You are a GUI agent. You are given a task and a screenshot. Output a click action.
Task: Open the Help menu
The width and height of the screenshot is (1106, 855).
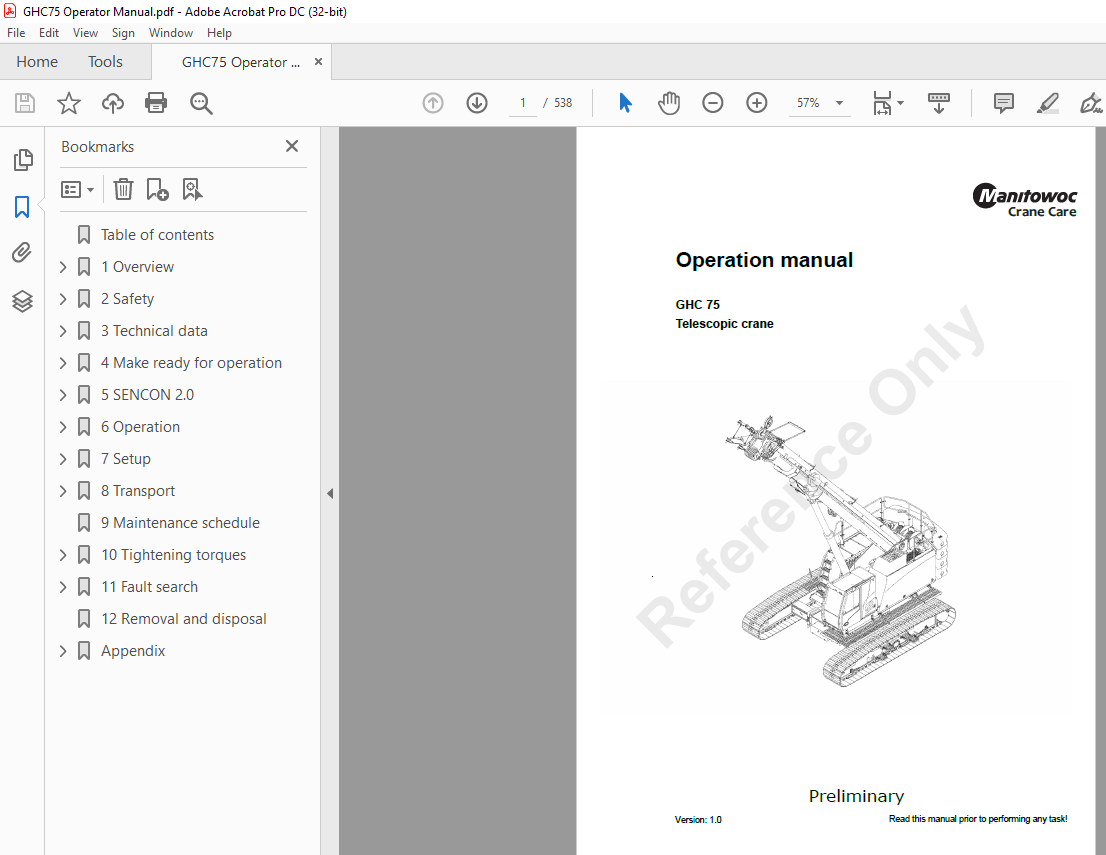point(219,32)
